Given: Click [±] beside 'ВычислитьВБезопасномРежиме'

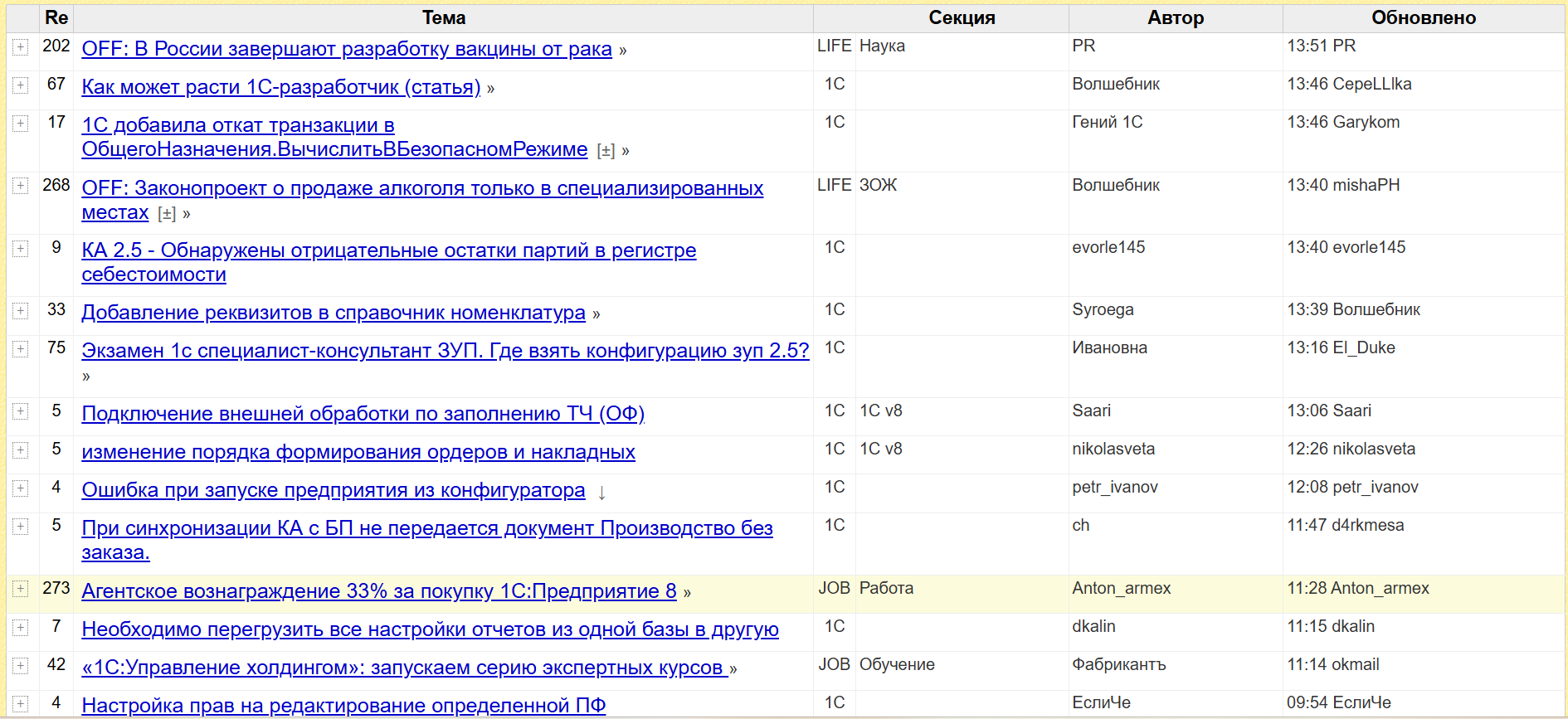Looking at the screenshot, I should (606, 151).
